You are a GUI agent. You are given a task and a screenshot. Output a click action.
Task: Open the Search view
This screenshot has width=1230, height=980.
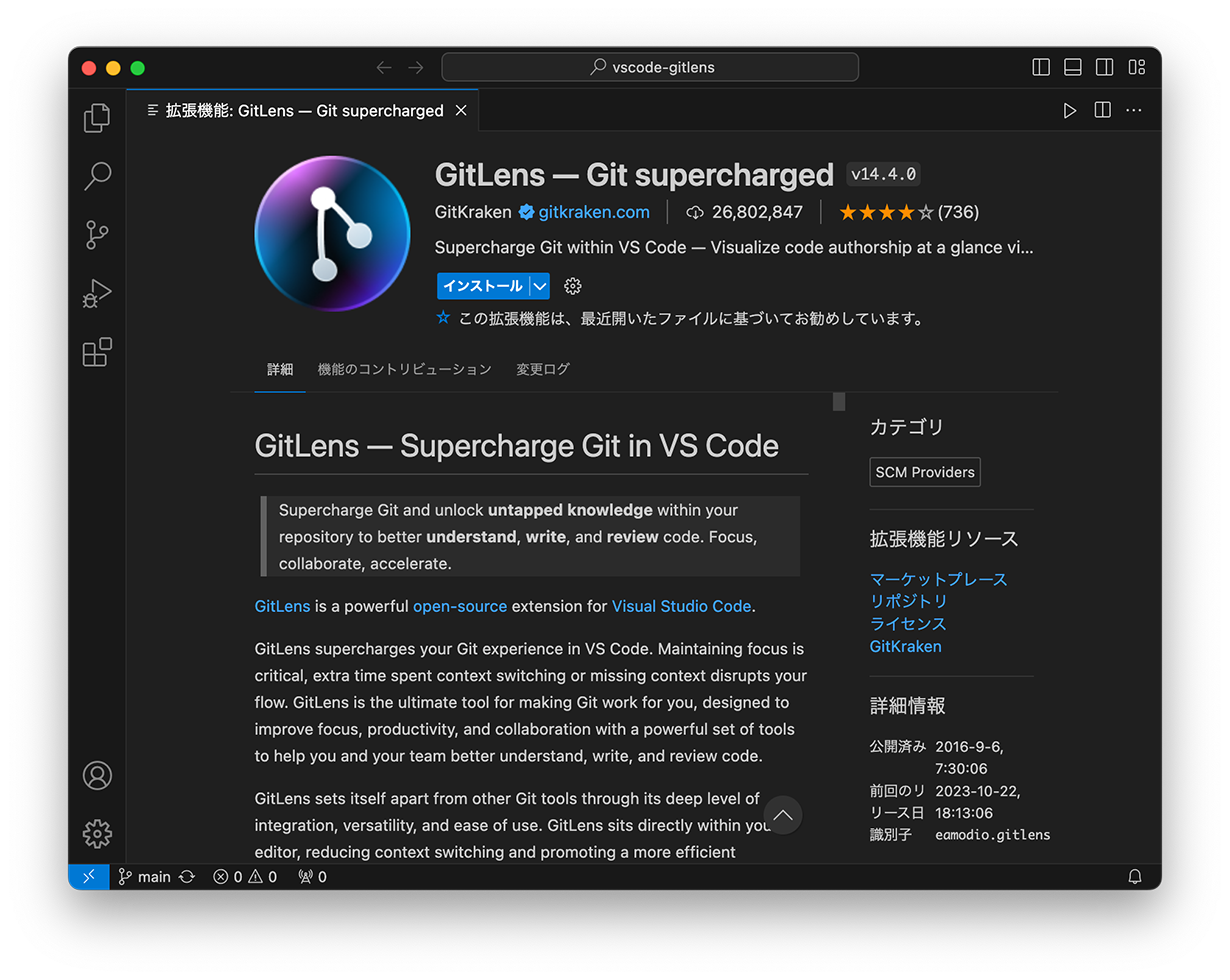coord(96,176)
